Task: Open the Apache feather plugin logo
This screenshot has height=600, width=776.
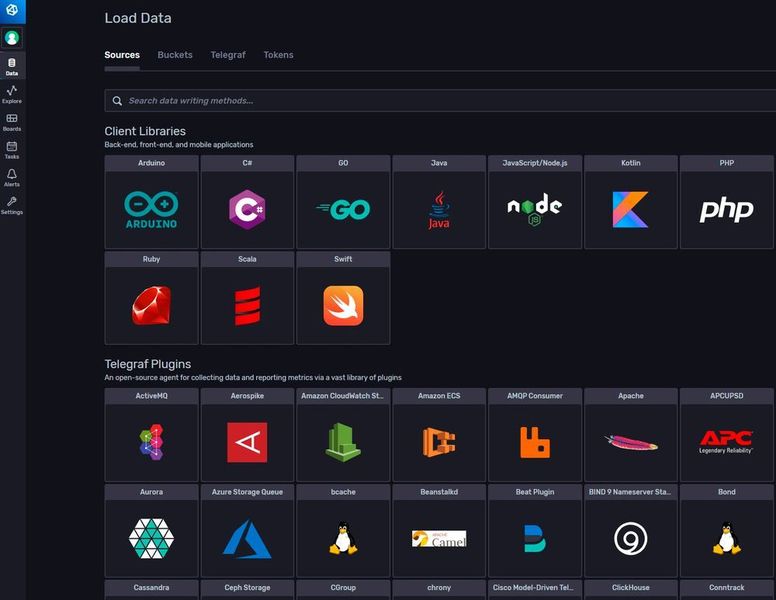Action: click(x=630, y=442)
